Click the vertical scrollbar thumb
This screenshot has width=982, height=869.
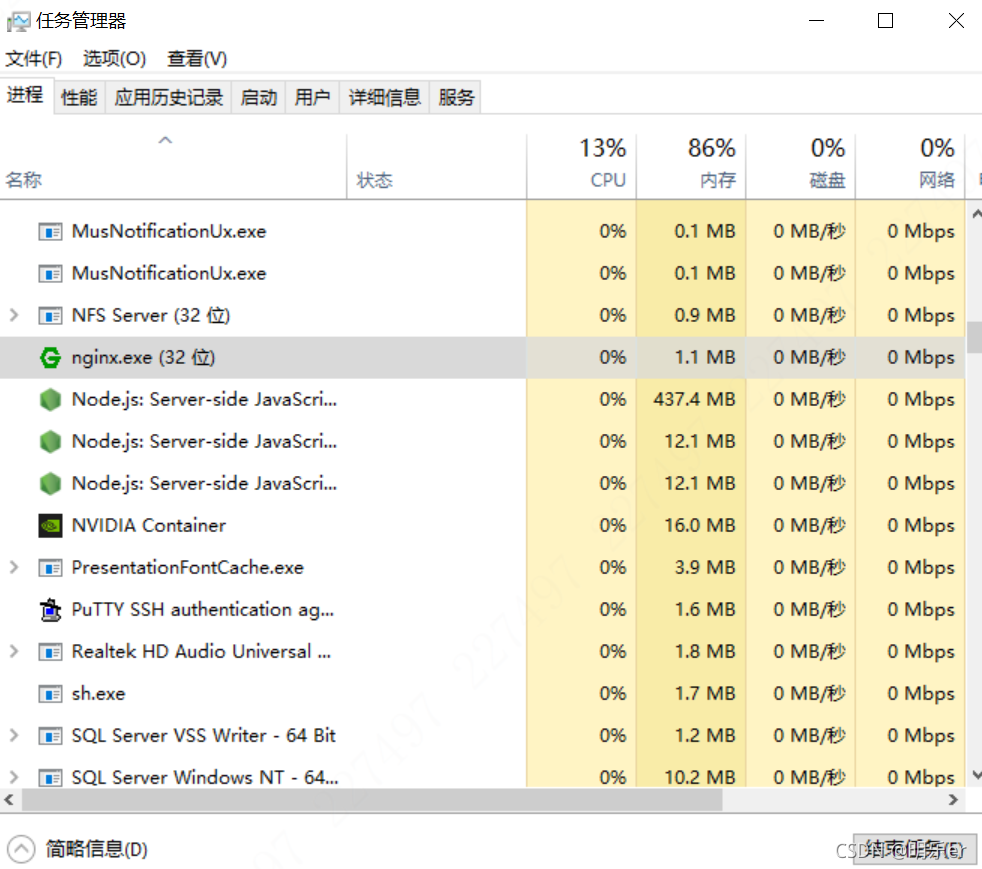tap(974, 337)
